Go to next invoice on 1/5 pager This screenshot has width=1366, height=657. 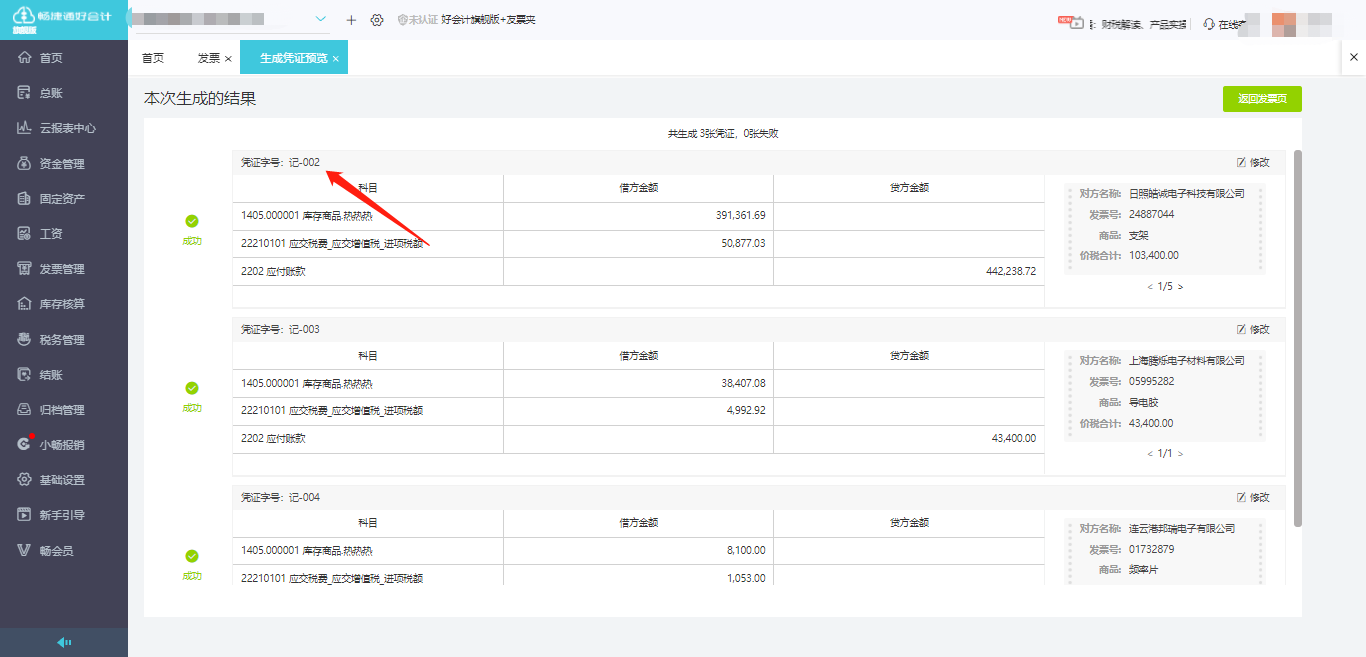(x=1180, y=287)
